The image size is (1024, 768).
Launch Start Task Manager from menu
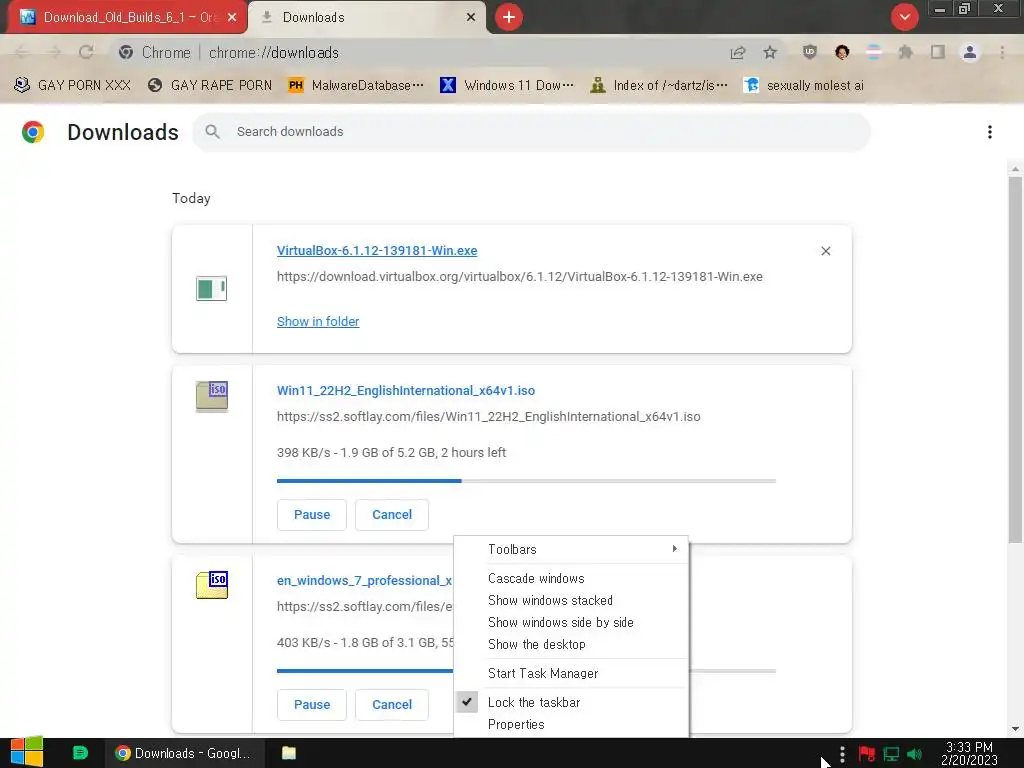[571, 673]
